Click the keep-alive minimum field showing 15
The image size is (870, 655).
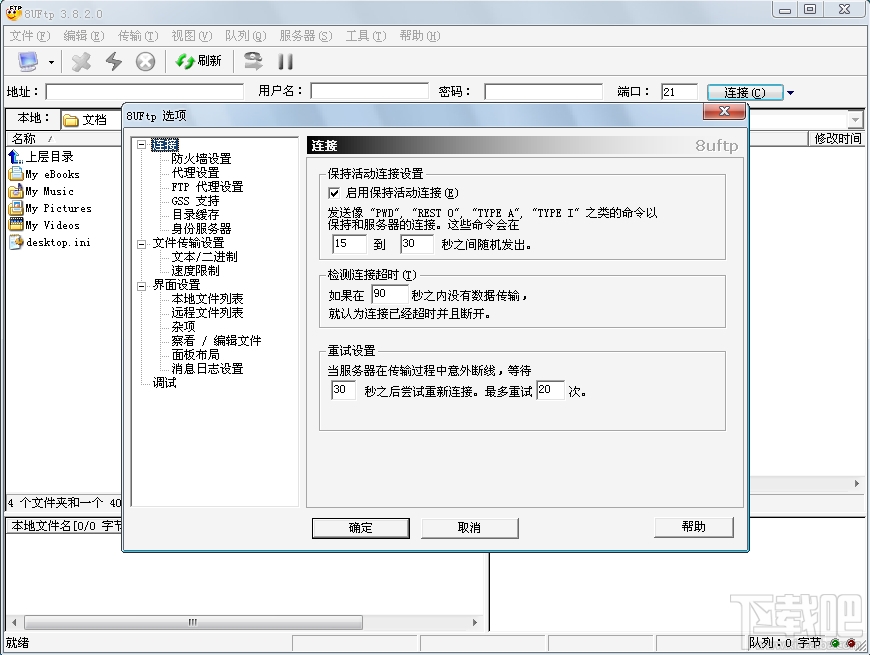coord(349,244)
